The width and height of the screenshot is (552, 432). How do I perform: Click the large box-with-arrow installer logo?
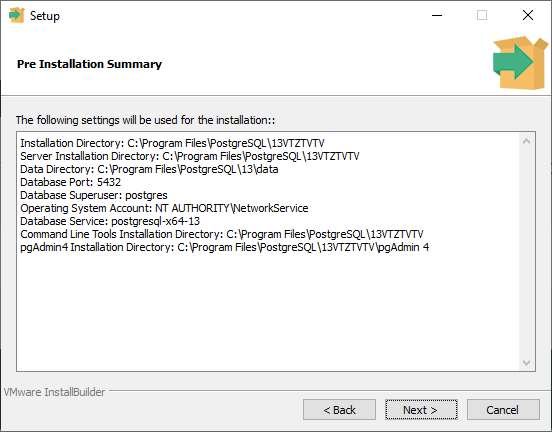tap(520, 63)
